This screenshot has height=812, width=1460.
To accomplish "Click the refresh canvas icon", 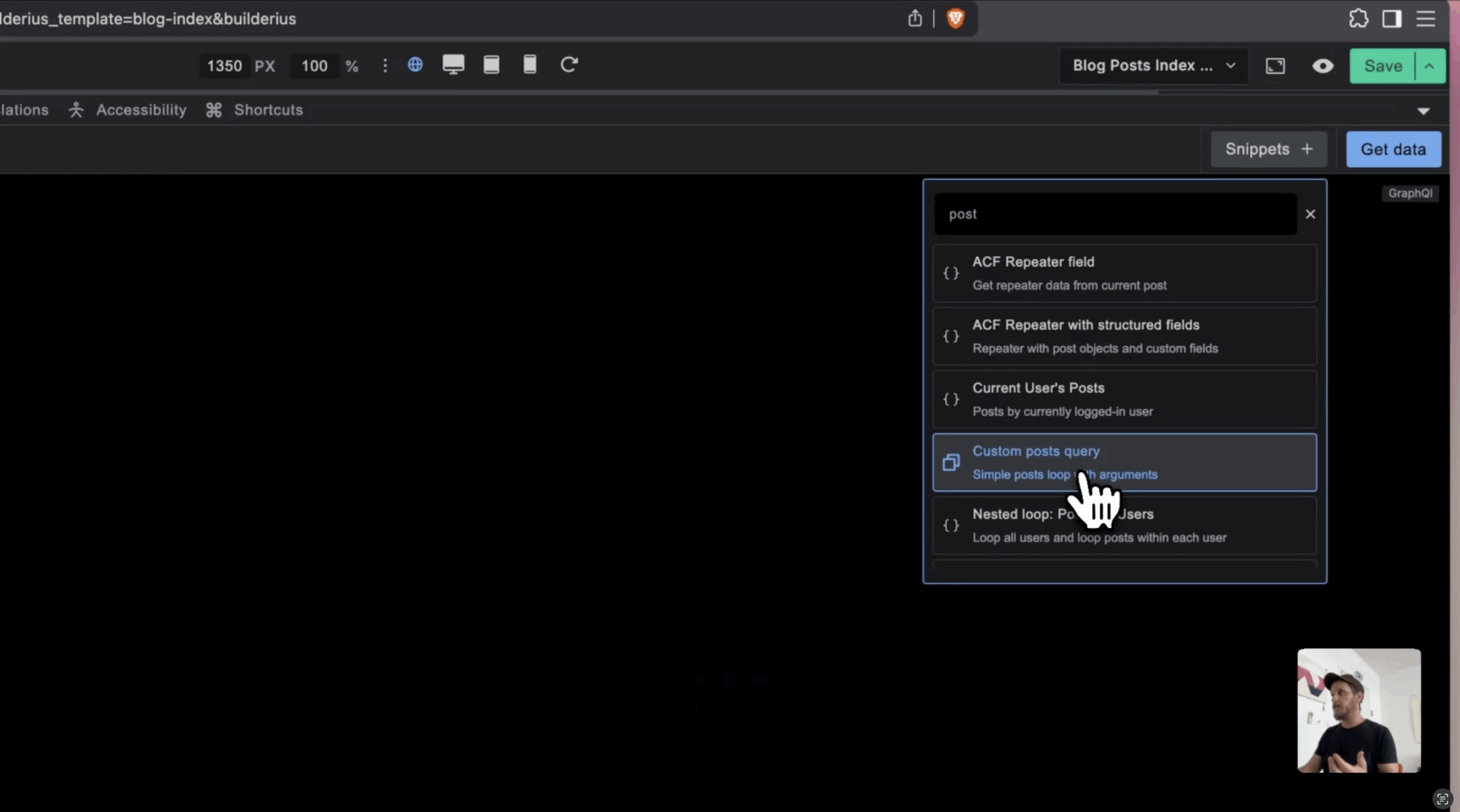I will coord(569,65).
